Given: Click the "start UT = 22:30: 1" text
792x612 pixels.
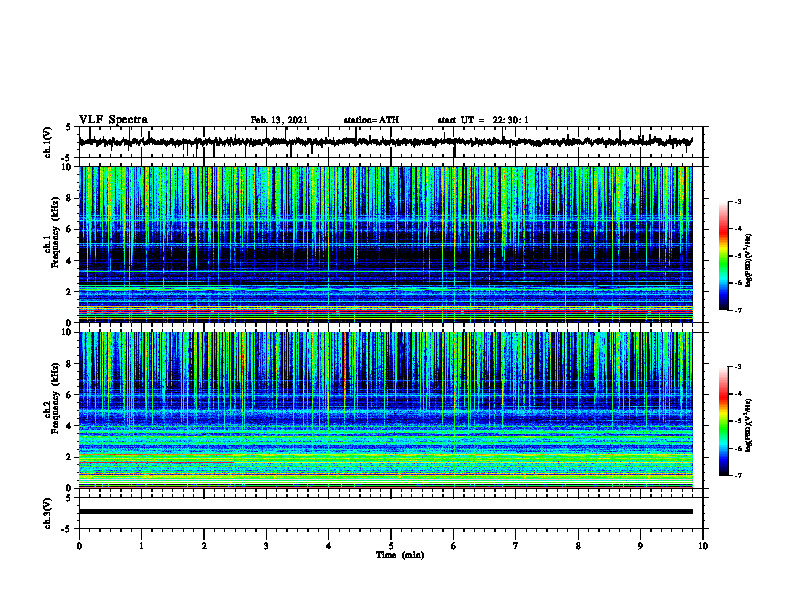Looking at the screenshot, I should click(483, 120).
